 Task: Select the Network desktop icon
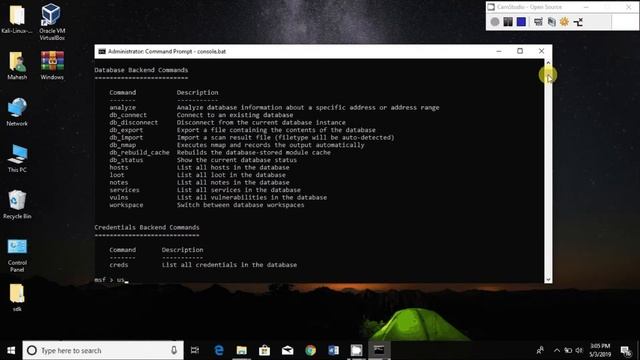[x=17, y=112]
